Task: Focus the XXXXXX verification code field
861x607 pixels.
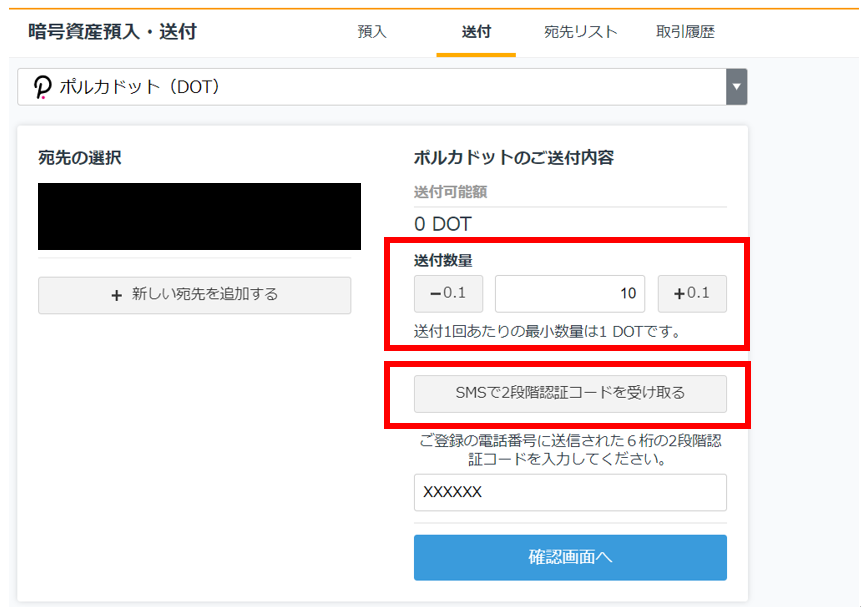Action: point(570,492)
